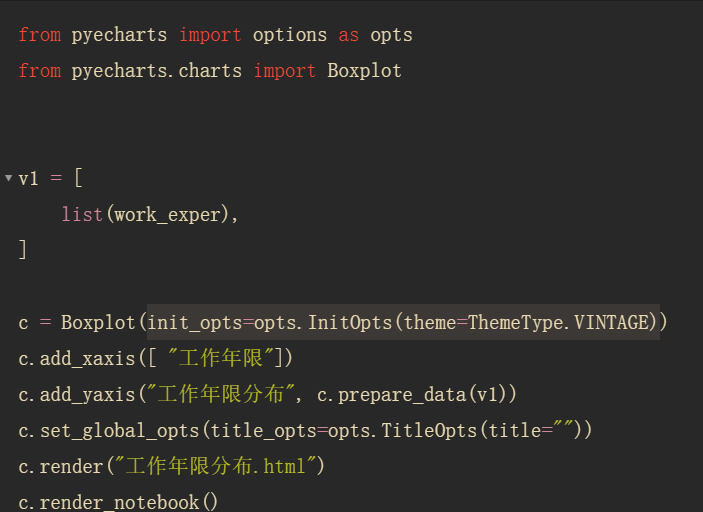This screenshot has height=512, width=703.
Task: Click 'pyecharts.charts' module name
Action: click(156, 71)
